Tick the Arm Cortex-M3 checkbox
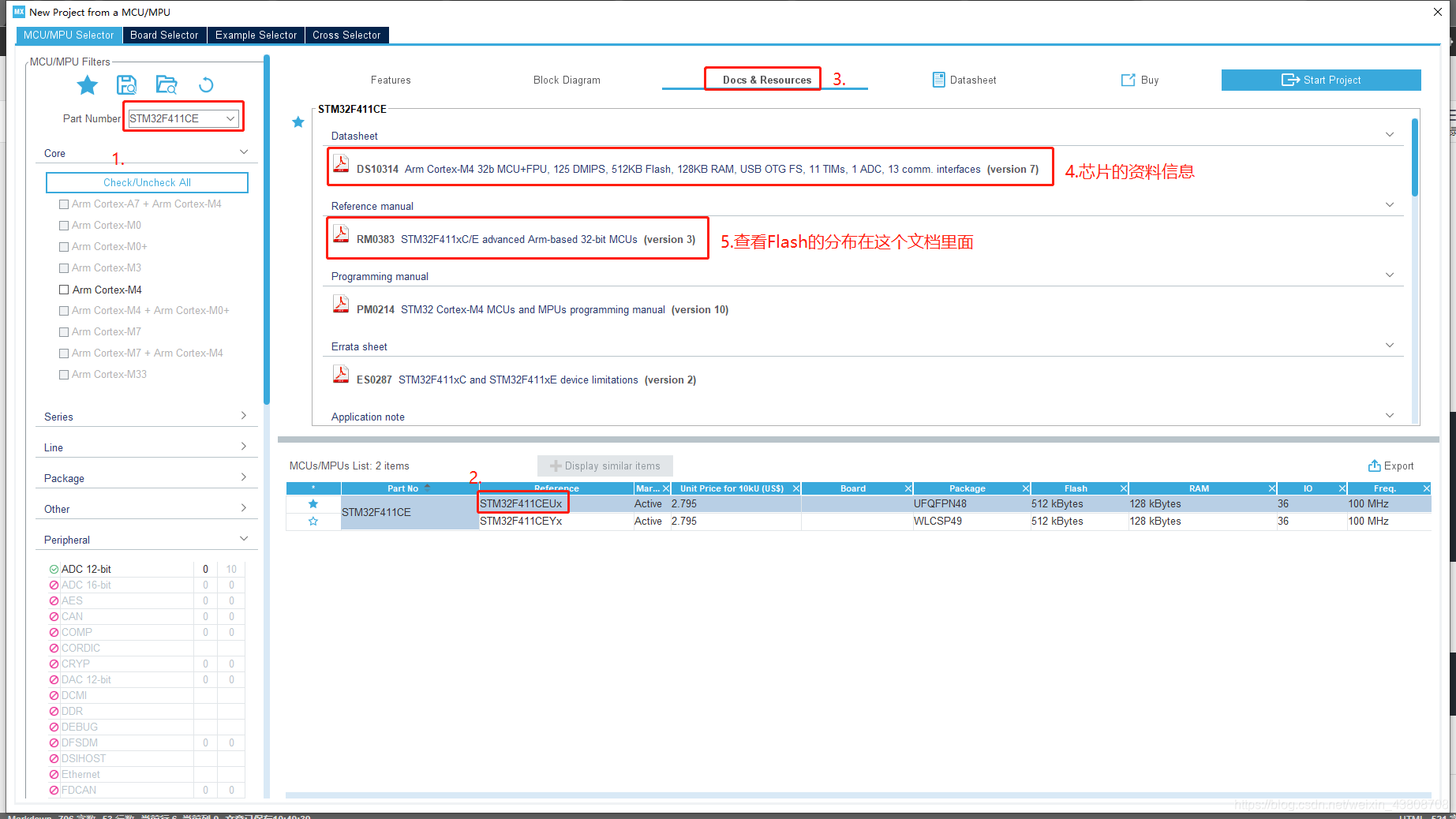 (64, 267)
